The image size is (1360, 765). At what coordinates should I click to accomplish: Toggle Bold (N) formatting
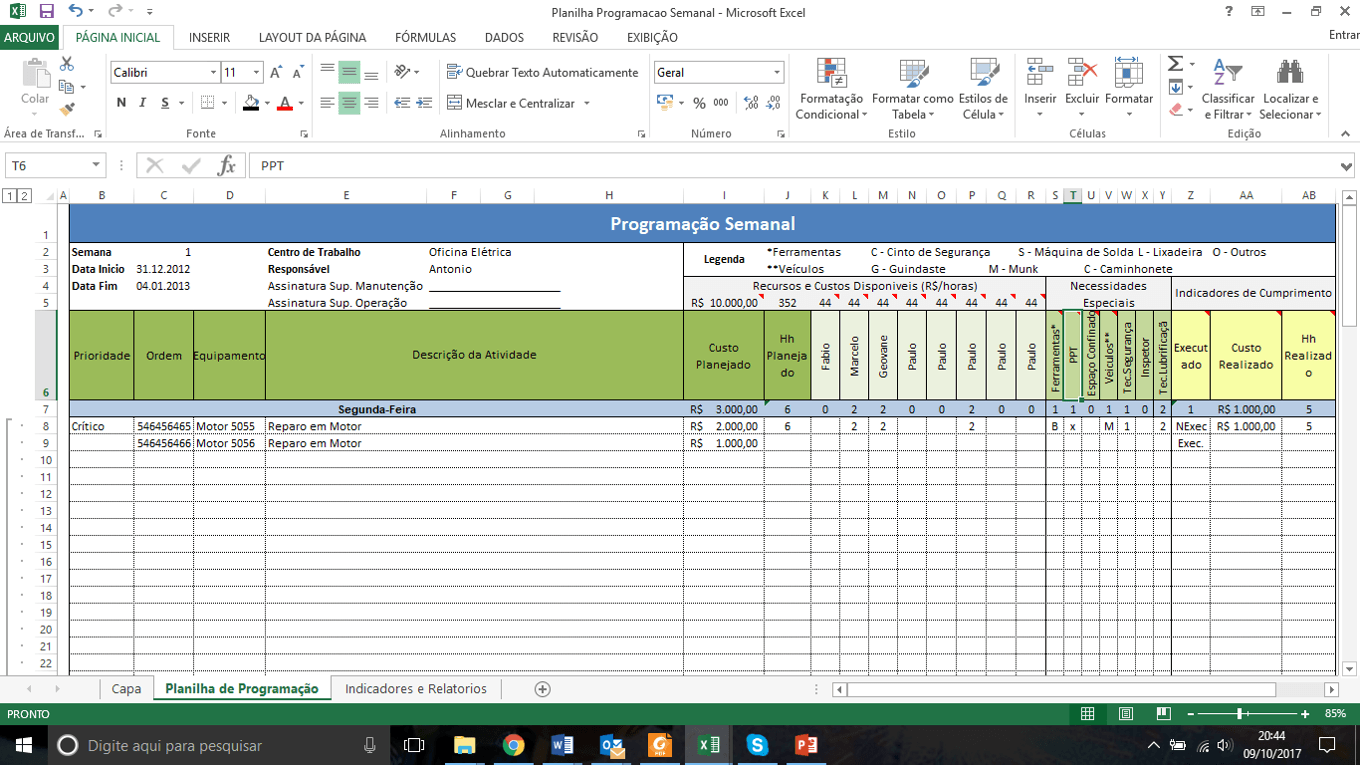pyautogui.click(x=121, y=103)
